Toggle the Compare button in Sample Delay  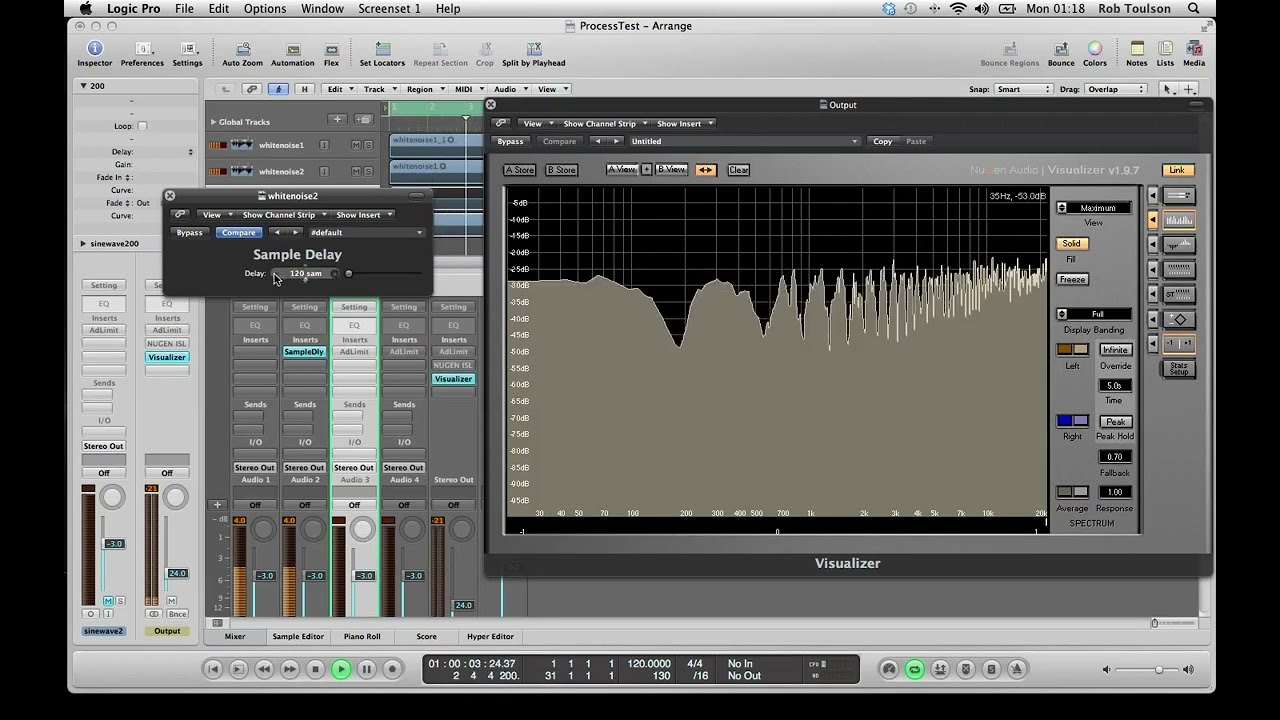(238, 232)
